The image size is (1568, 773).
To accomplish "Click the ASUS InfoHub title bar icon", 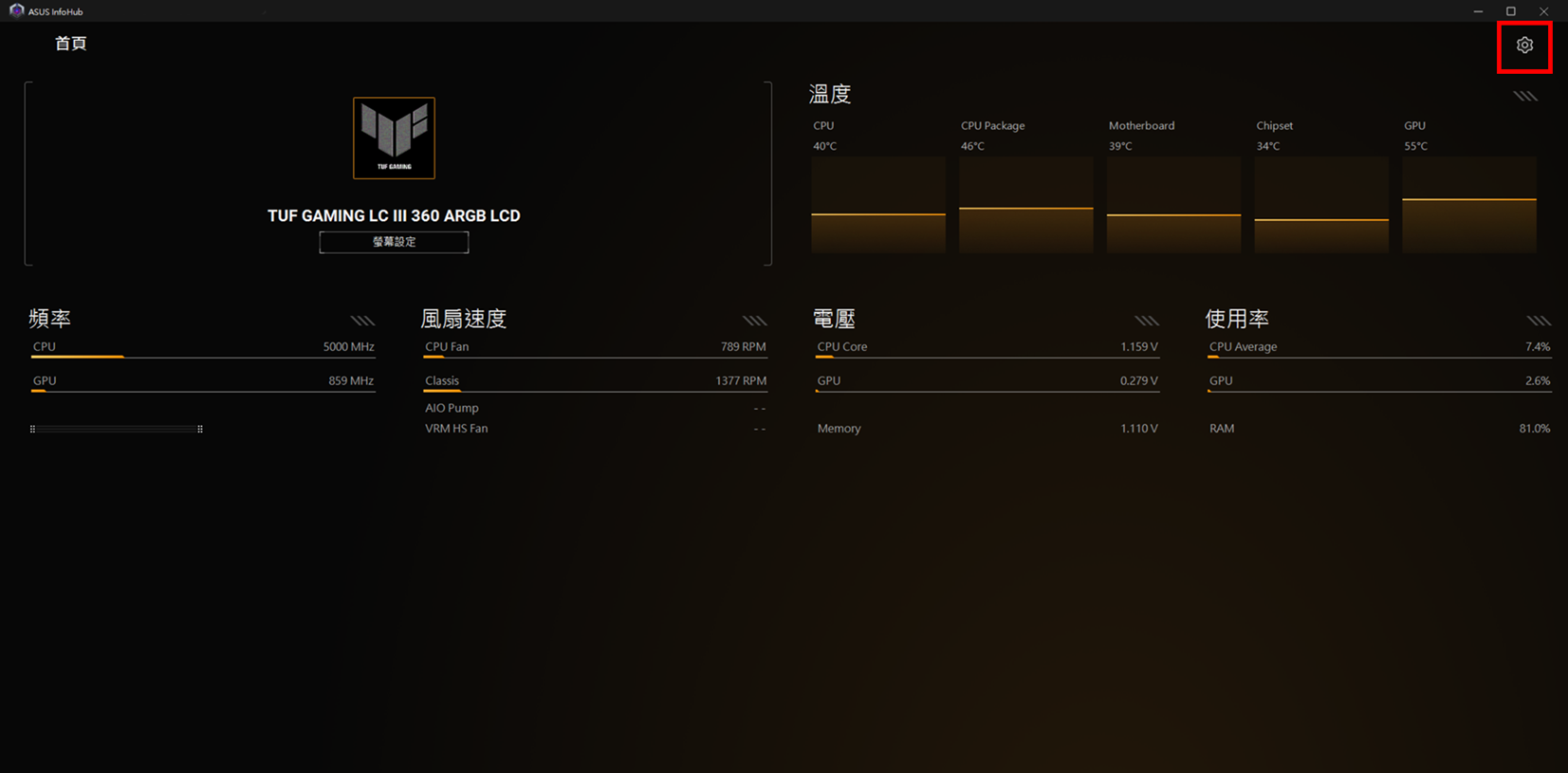I will [16, 11].
